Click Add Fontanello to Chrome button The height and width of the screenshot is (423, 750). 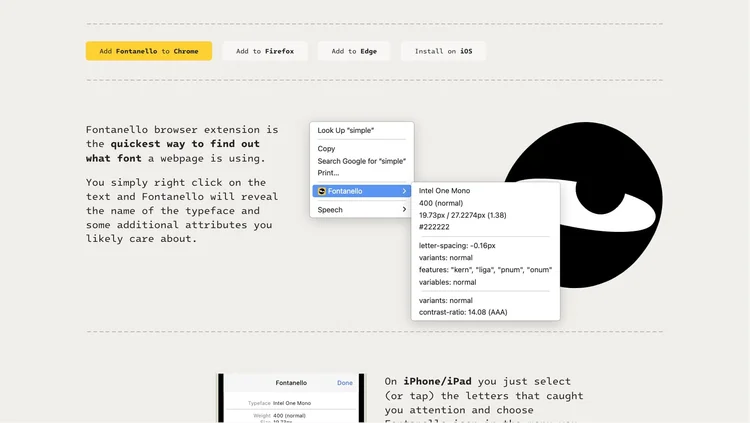149,51
